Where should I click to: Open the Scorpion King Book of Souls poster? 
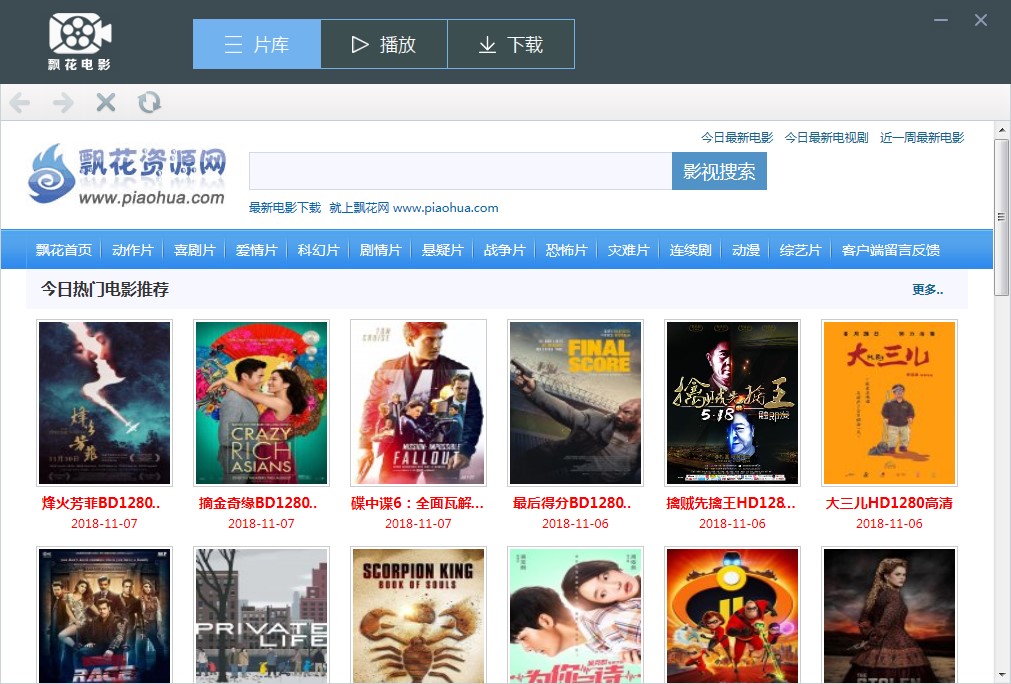[x=418, y=616]
